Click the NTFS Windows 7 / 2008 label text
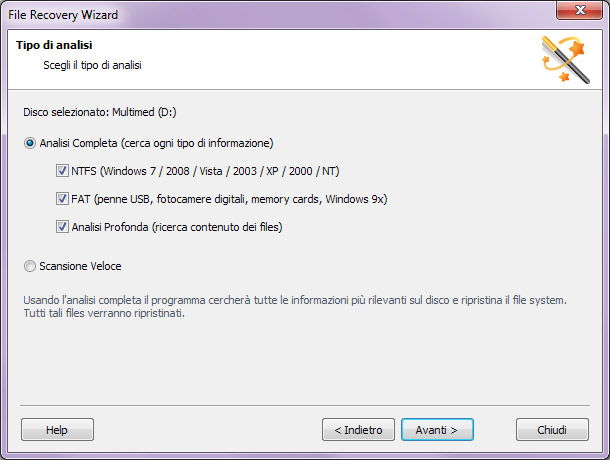The height and width of the screenshot is (460, 610). [x=205, y=171]
